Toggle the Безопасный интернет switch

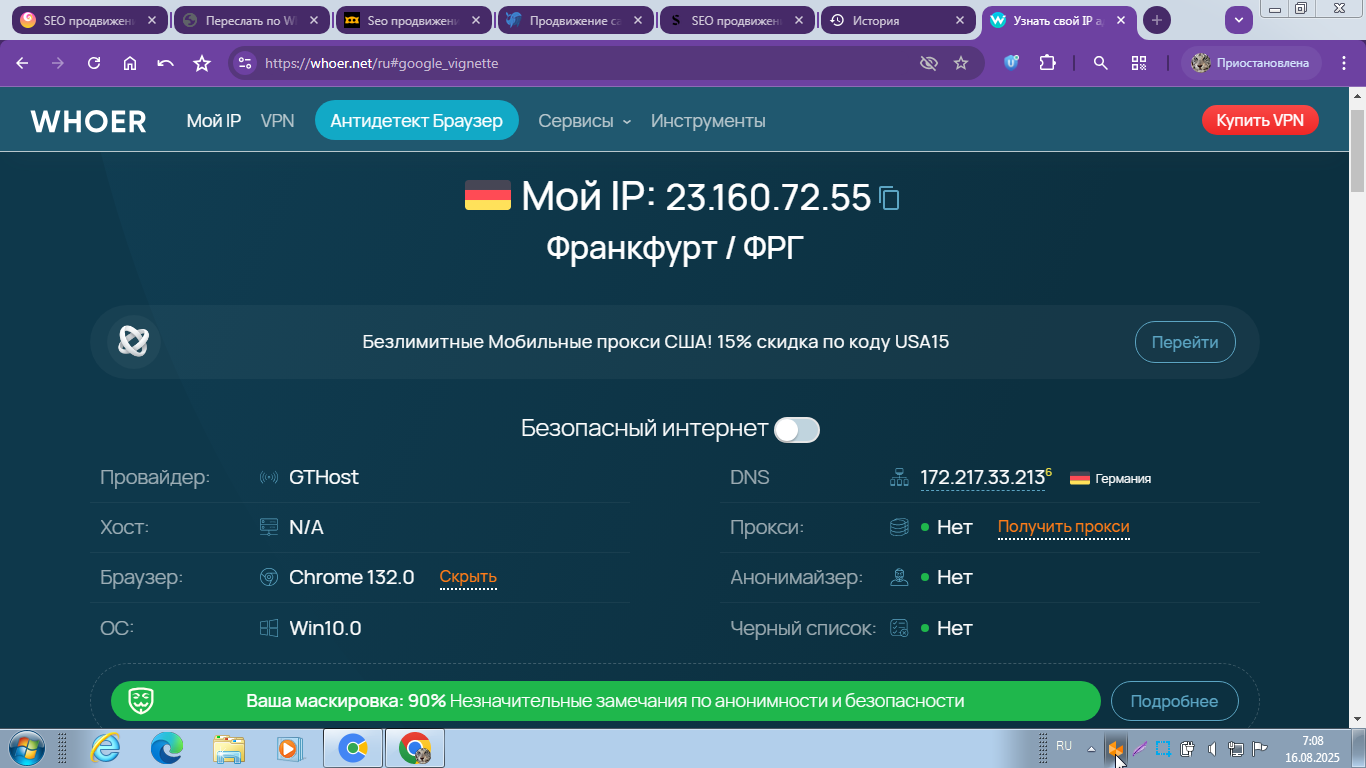coord(797,430)
